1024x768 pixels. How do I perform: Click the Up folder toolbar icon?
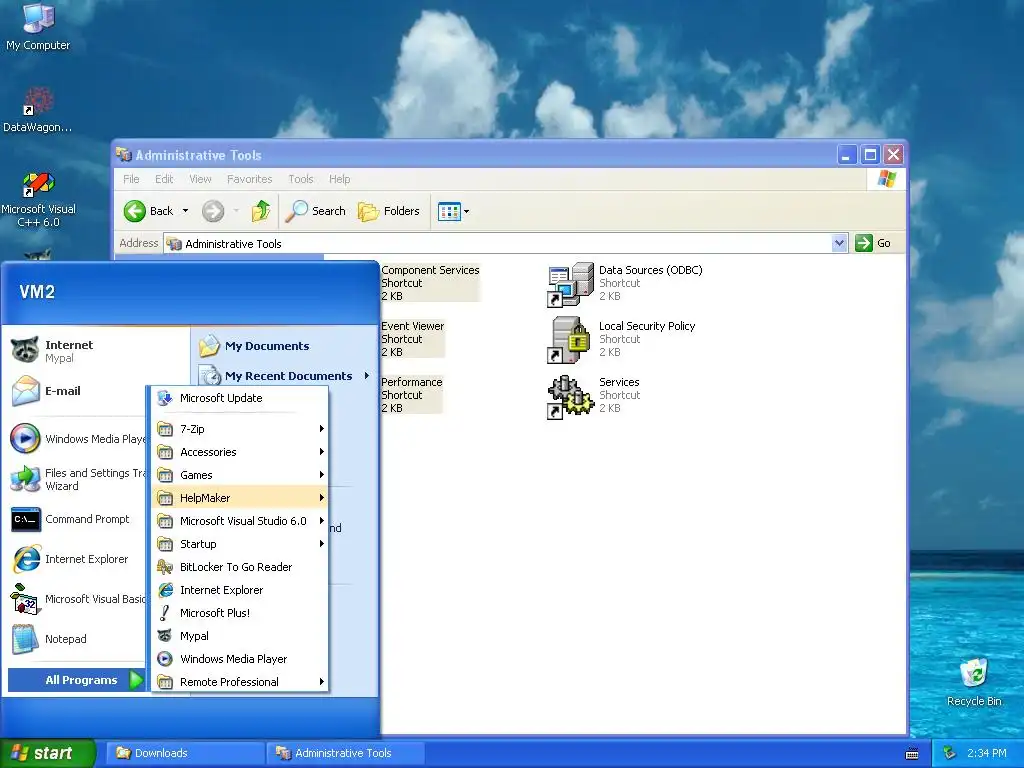pyautogui.click(x=261, y=211)
